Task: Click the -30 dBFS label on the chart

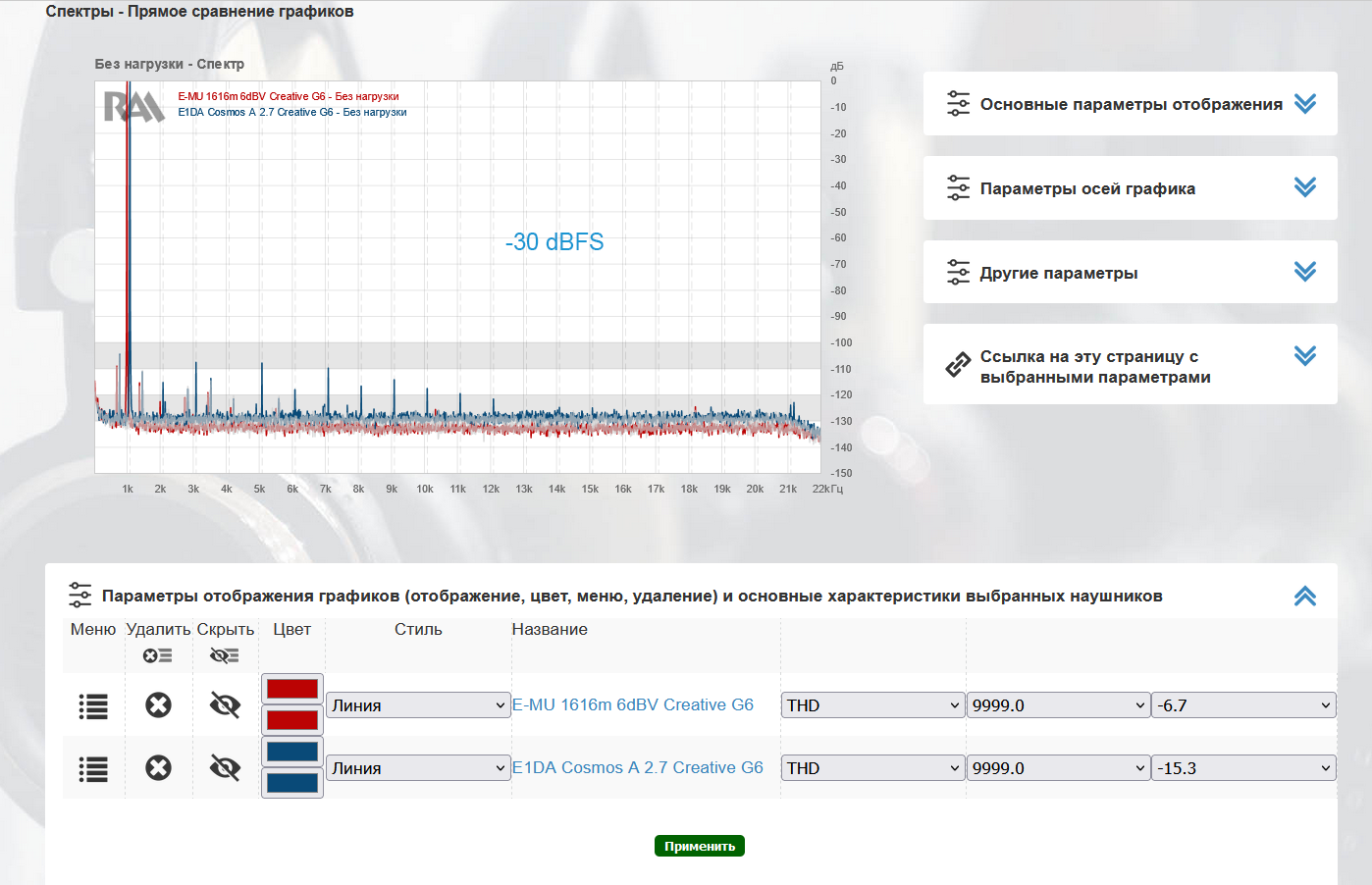Action: [554, 242]
